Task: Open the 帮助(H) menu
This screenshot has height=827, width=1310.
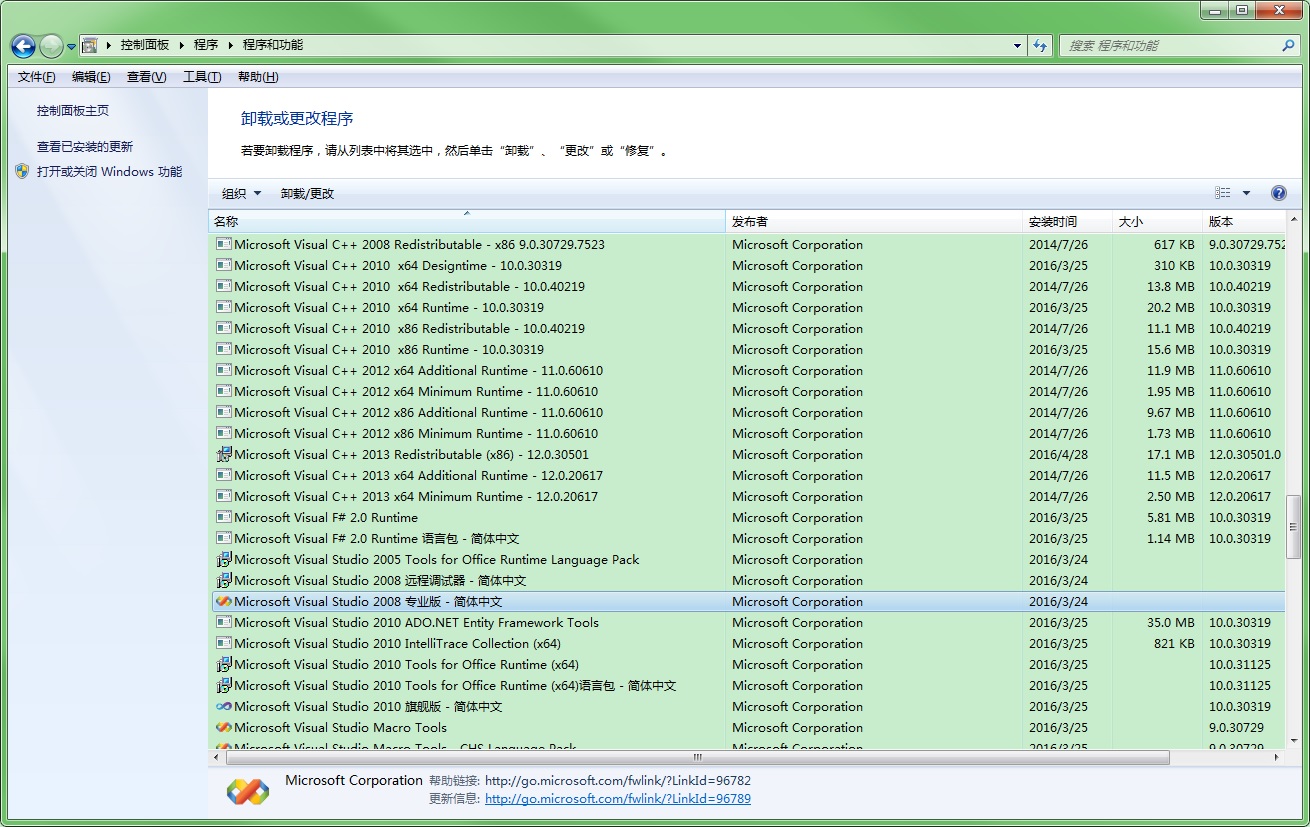Action: point(258,77)
